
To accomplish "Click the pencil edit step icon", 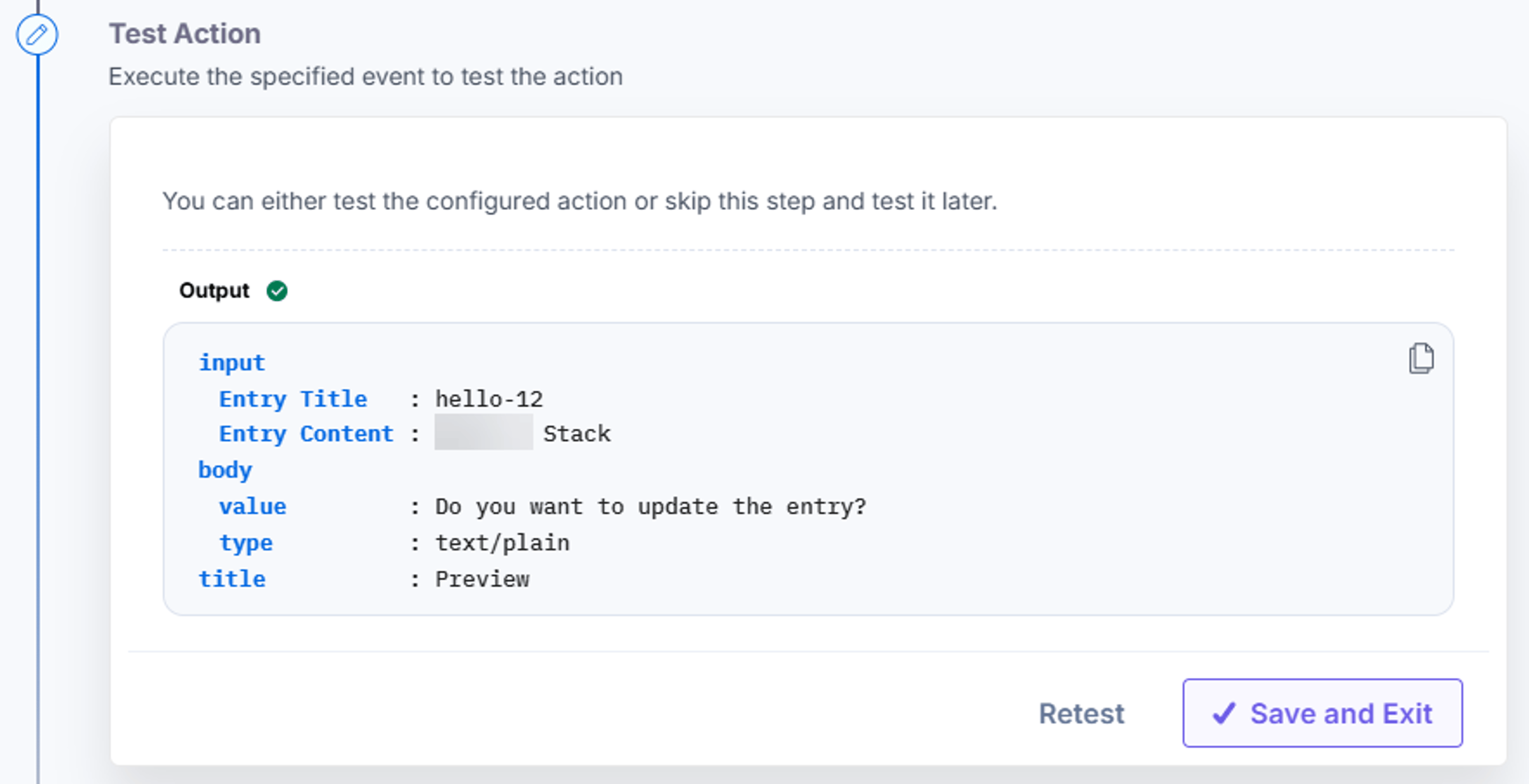I will (37, 34).
